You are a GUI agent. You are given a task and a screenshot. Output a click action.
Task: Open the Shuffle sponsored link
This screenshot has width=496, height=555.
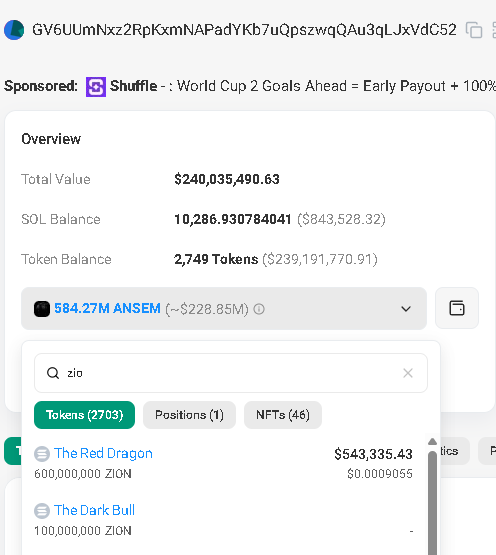[133, 86]
